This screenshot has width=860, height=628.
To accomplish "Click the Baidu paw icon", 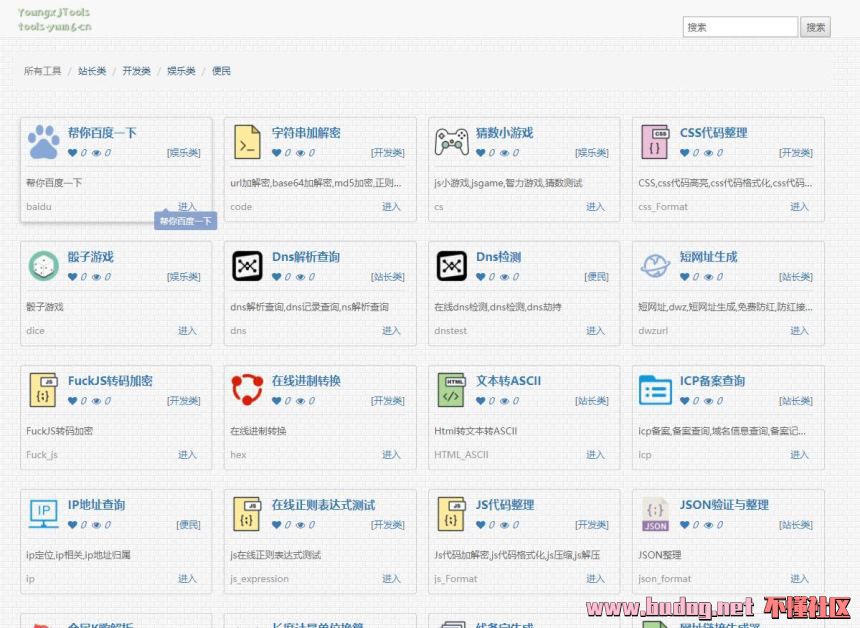I will [43, 142].
